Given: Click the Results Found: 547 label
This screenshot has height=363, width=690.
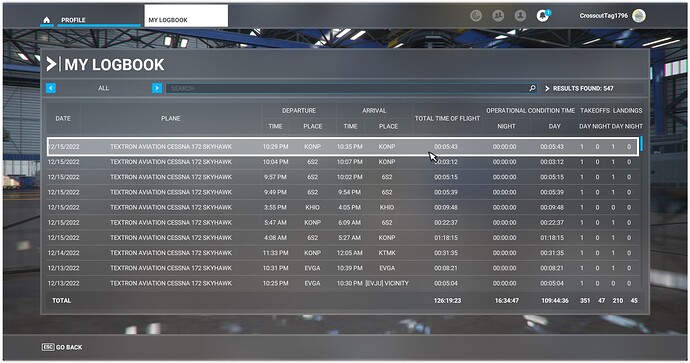Looking at the screenshot, I should 583,88.
